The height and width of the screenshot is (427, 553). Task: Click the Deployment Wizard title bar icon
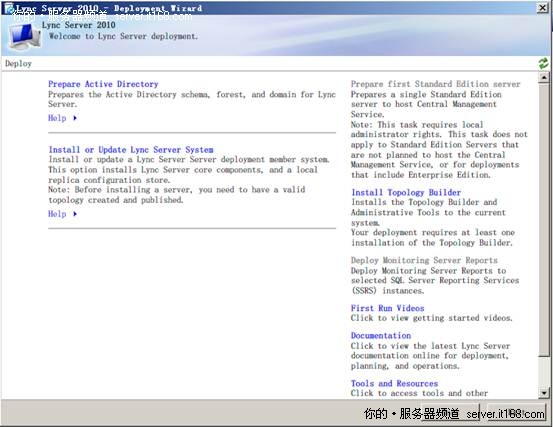click(x=9, y=8)
